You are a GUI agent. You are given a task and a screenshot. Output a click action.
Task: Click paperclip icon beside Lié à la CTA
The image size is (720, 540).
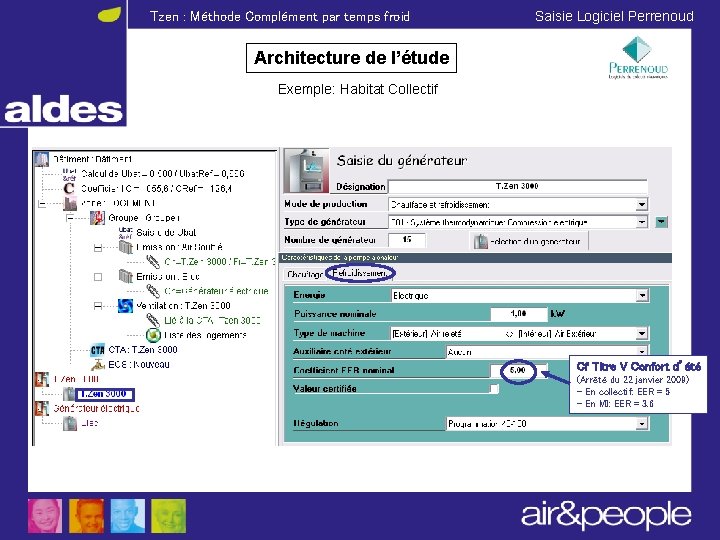tap(153, 320)
